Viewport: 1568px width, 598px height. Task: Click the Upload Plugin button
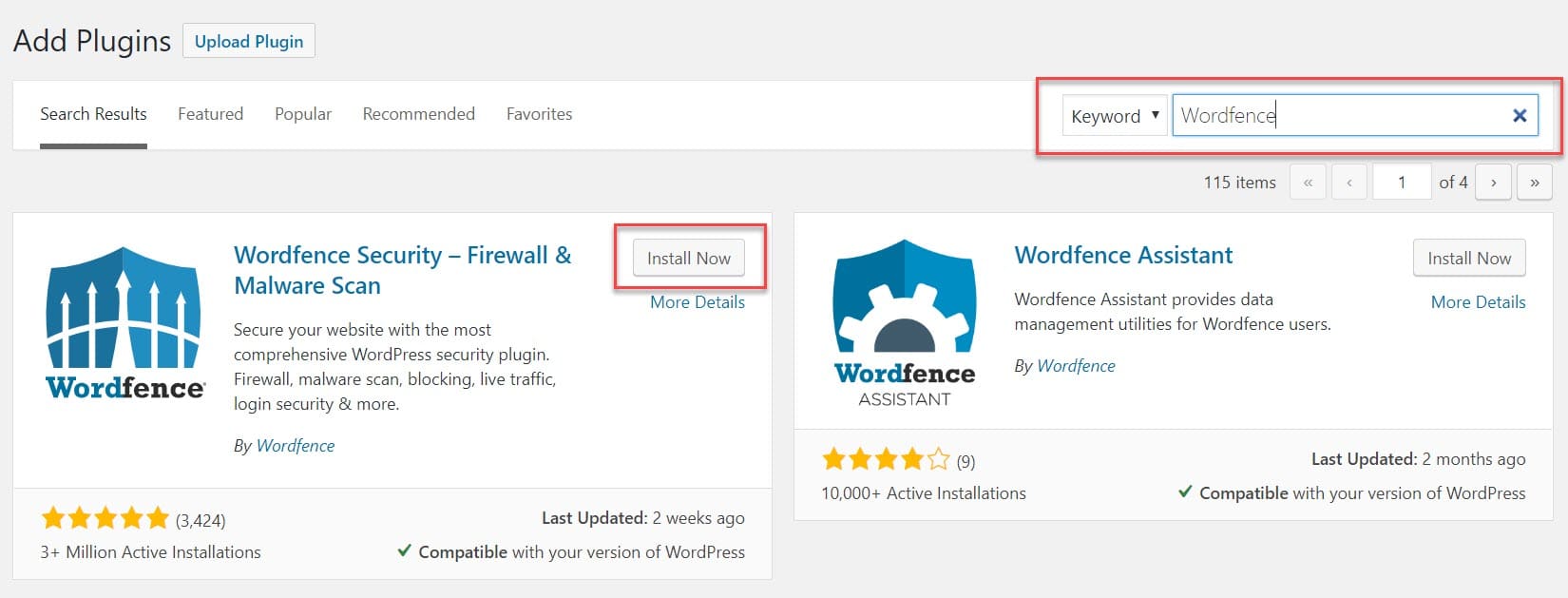click(x=249, y=41)
